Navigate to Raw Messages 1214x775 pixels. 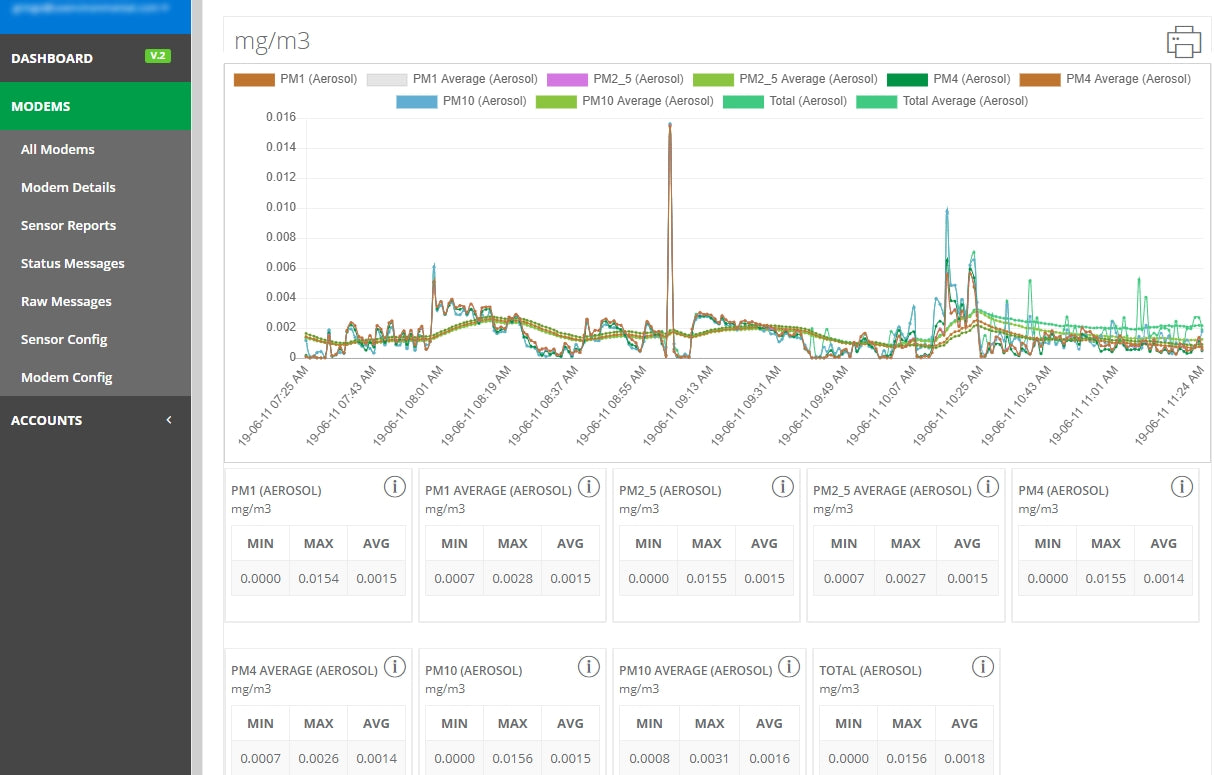(x=66, y=301)
